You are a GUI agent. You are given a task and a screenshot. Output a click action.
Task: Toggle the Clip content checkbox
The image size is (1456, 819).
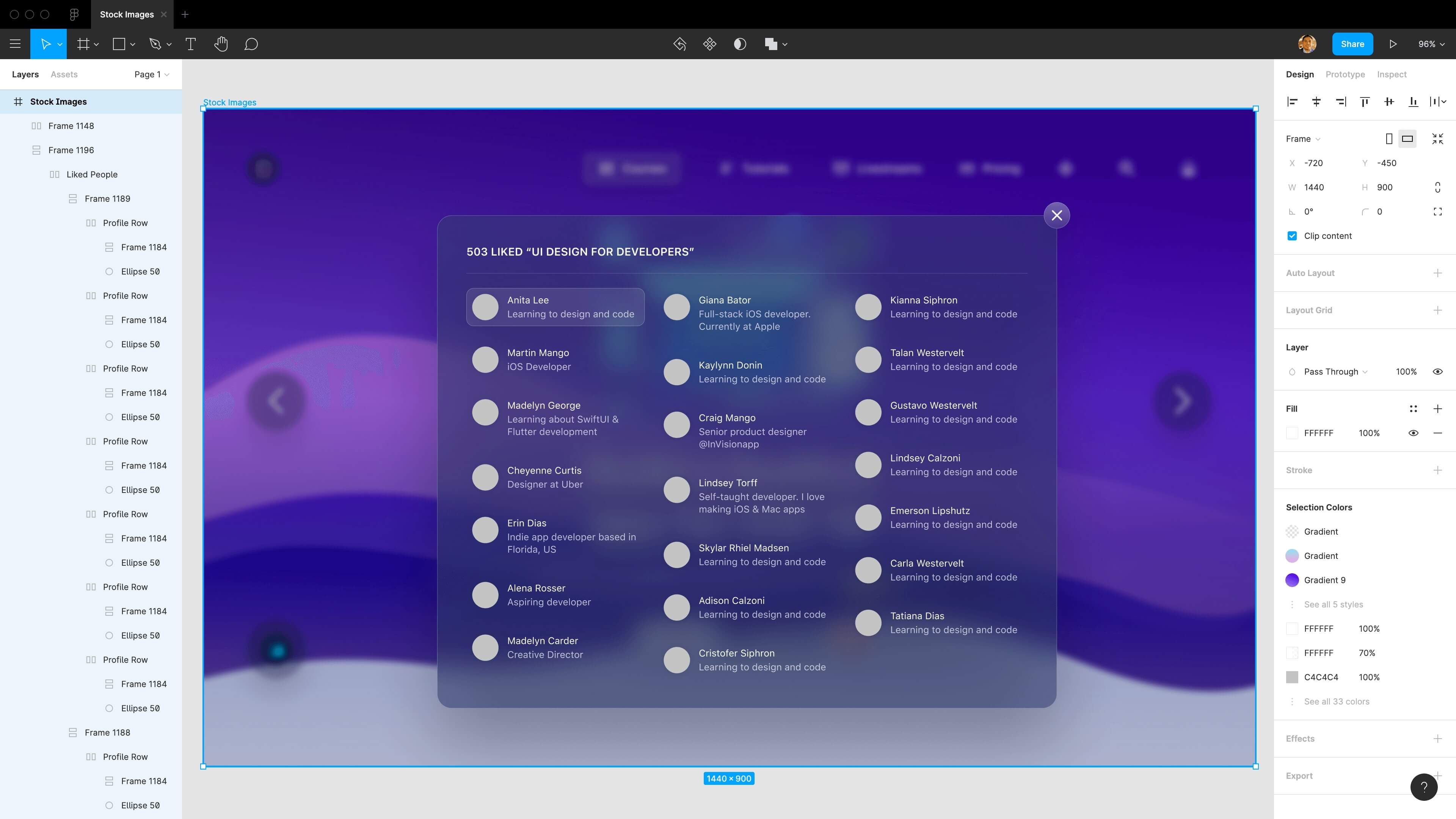[x=1292, y=236]
